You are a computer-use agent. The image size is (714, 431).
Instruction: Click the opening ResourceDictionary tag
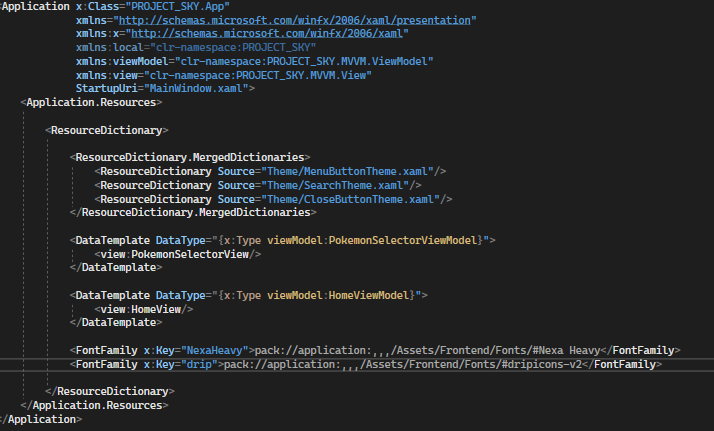pos(107,131)
